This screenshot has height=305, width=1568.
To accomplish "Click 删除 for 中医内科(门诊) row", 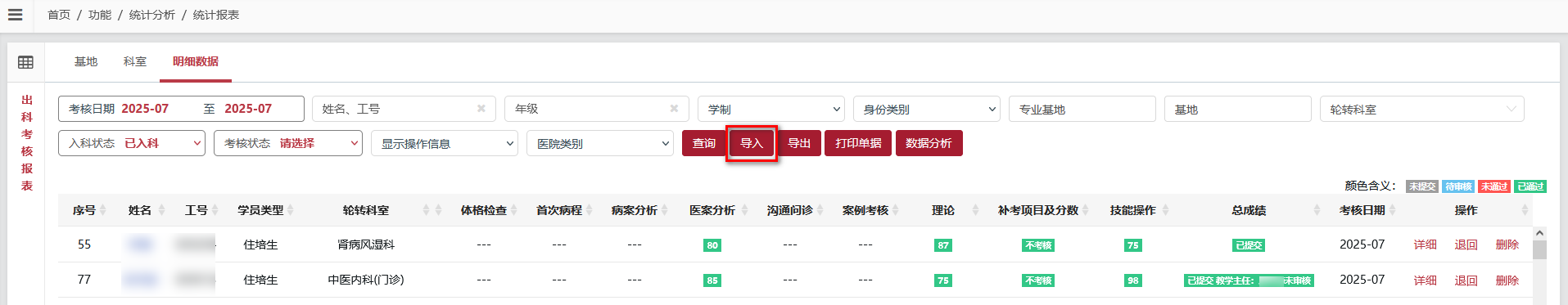I will point(1507,280).
